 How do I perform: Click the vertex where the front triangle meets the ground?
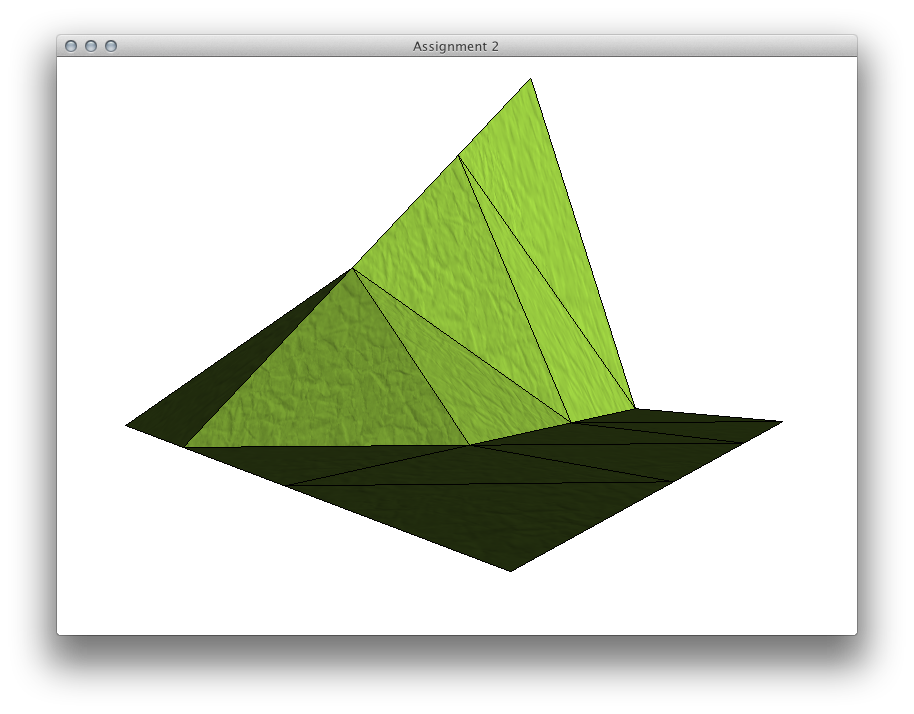coord(469,445)
